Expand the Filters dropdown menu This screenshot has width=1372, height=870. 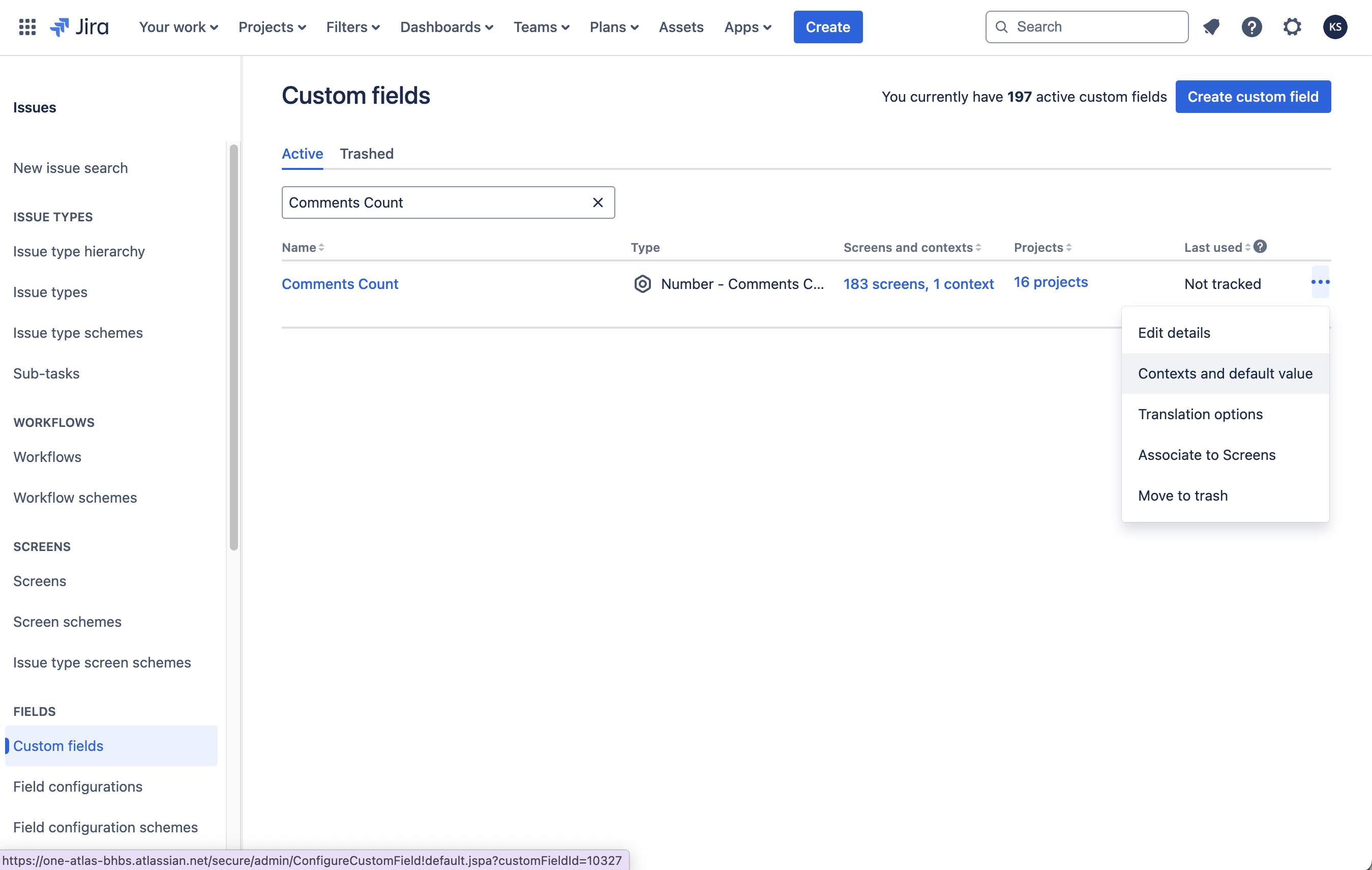coord(353,27)
